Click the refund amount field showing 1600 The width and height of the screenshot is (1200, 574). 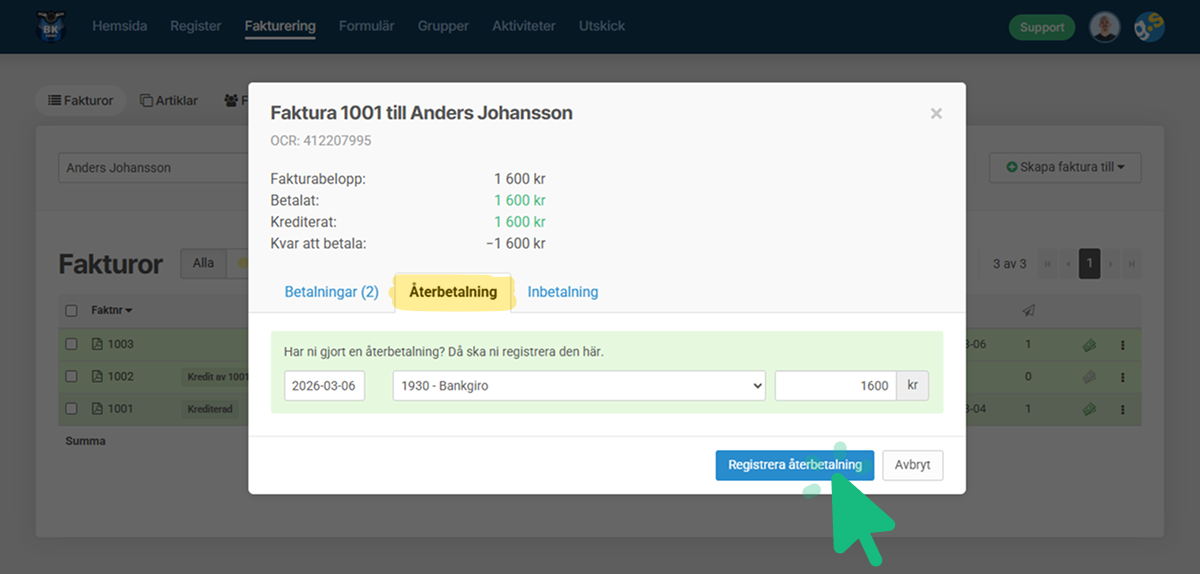tap(834, 386)
